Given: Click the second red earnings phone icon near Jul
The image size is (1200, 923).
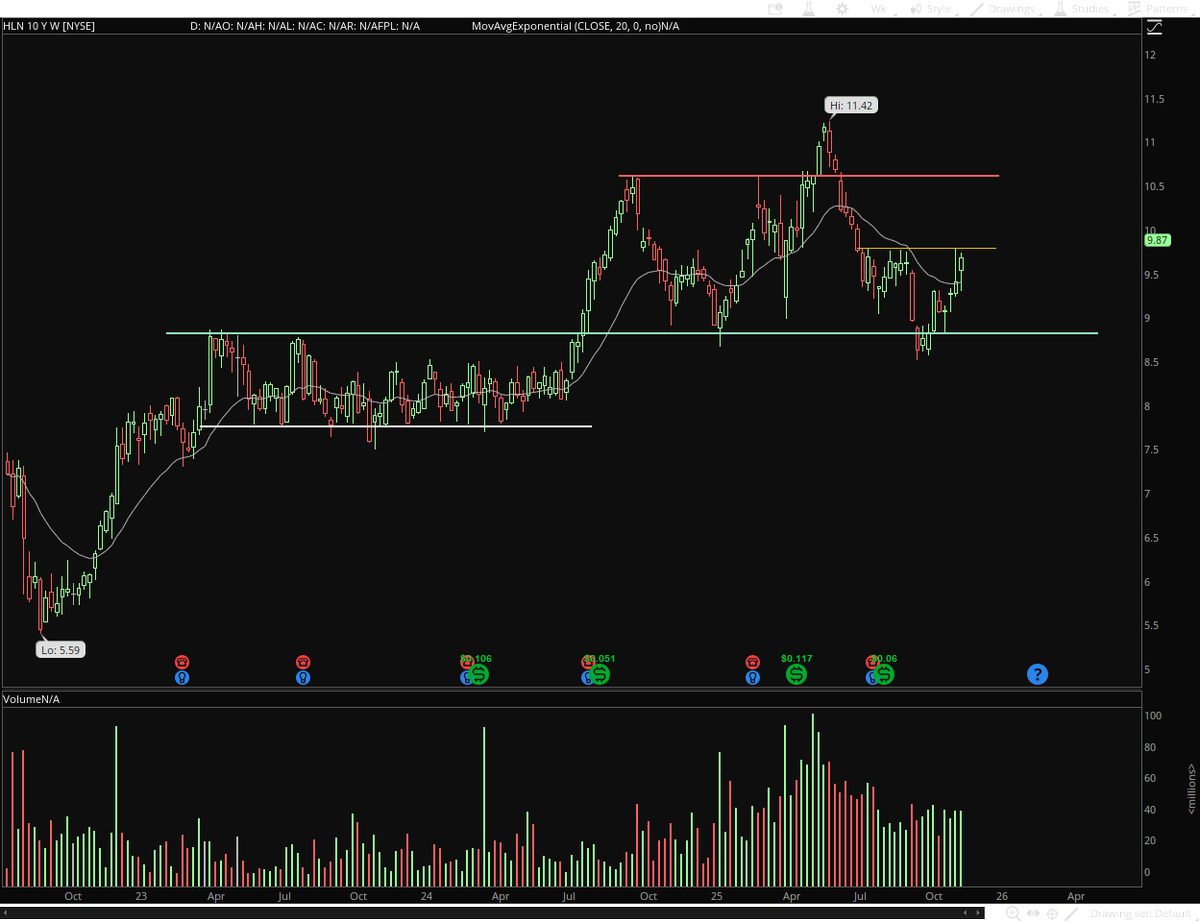Looking at the screenshot, I should pos(303,661).
